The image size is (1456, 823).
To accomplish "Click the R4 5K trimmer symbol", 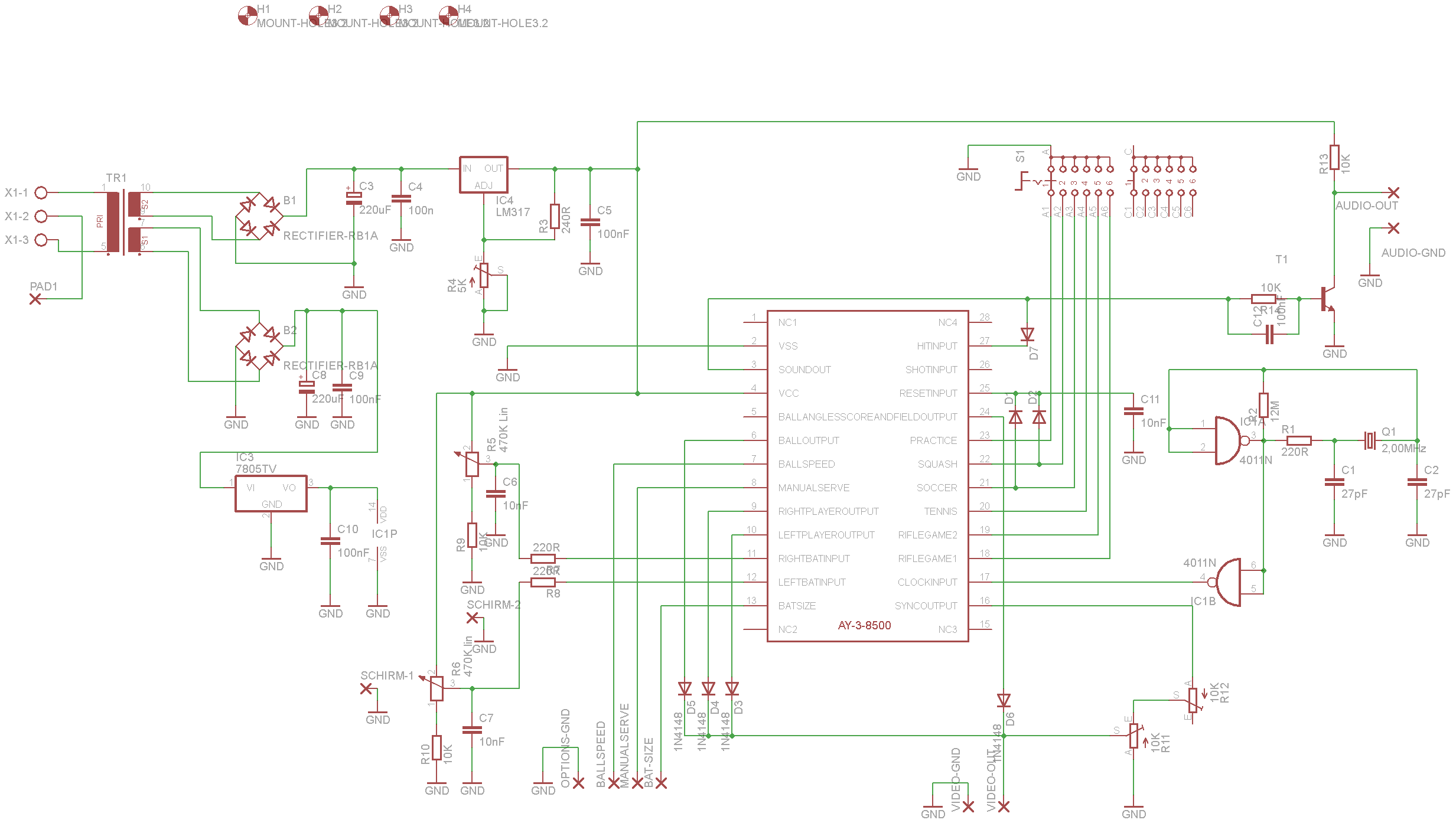I will click(x=484, y=275).
